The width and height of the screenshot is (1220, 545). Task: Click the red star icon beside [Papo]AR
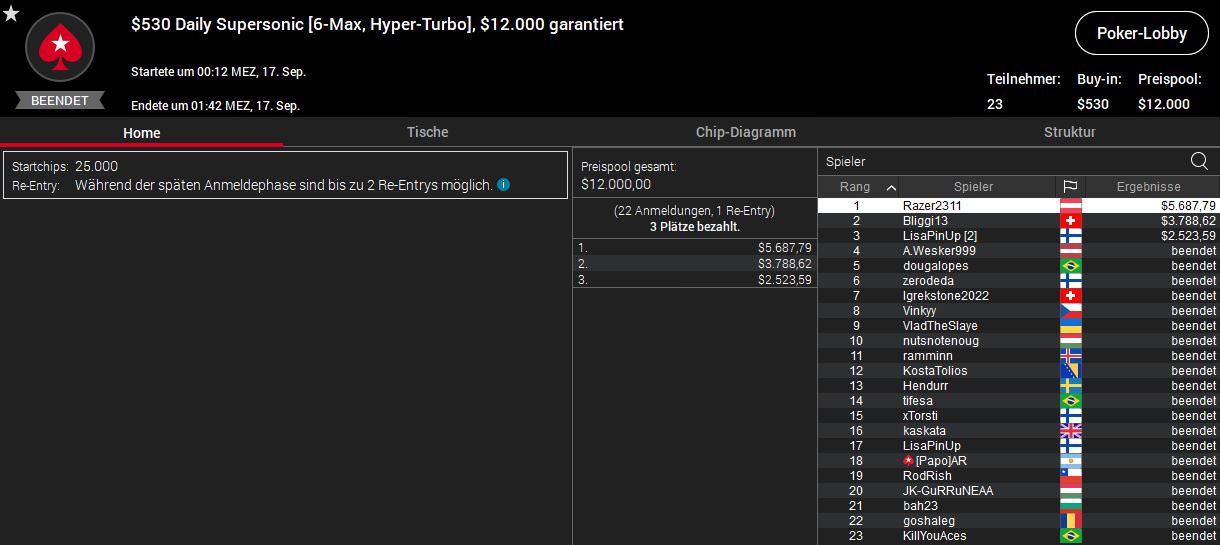[x=908, y=461]
